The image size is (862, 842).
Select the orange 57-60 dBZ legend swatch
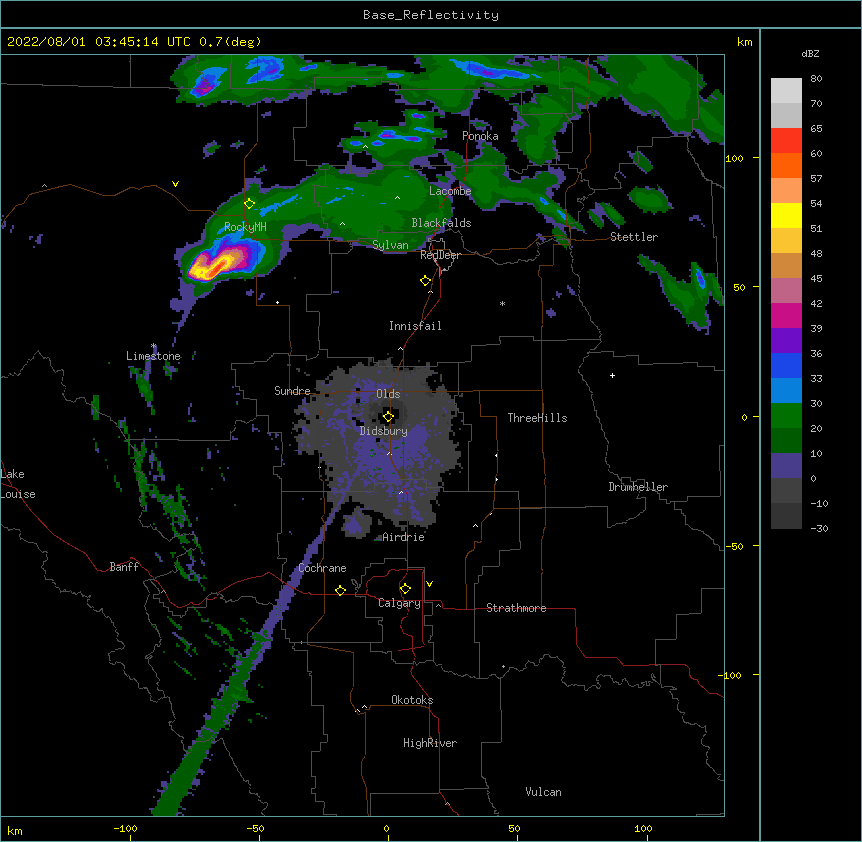[786, 166]
